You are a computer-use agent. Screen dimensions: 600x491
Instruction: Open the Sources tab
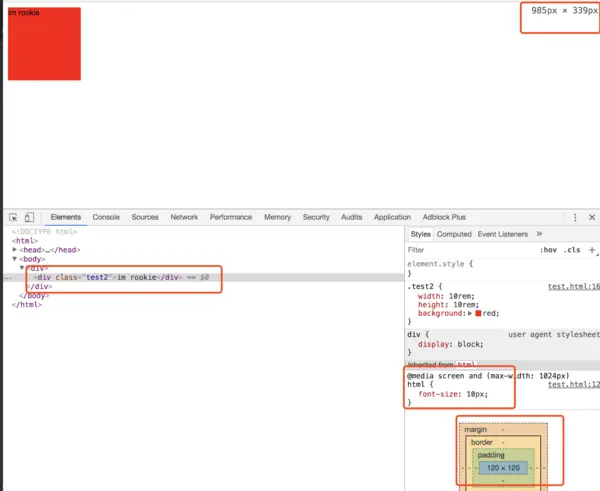145,217
